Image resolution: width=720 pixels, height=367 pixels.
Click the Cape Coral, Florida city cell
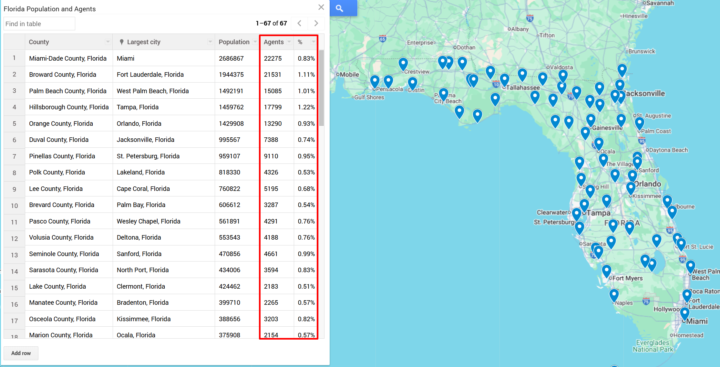(163, 189)
